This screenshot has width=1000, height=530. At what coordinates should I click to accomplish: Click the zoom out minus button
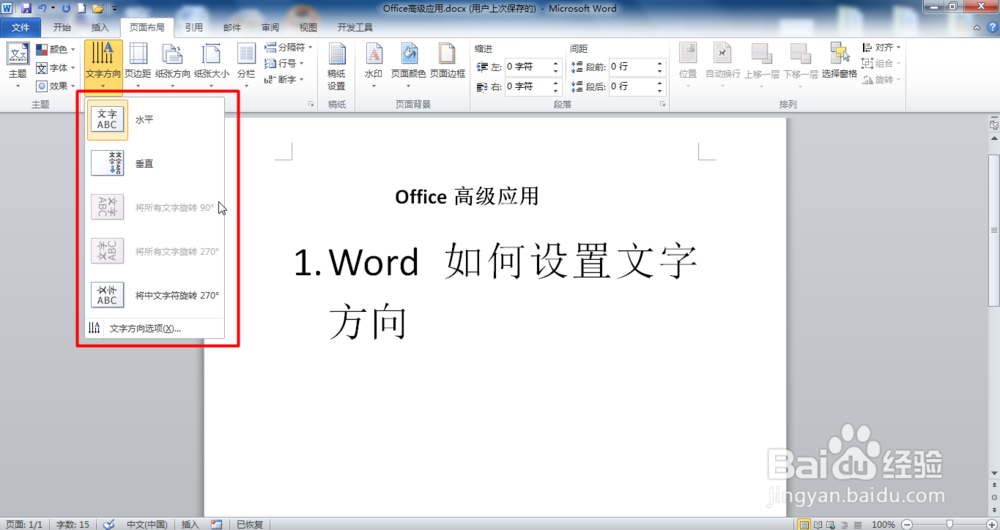pyautogui.click(x=906, y=524)
